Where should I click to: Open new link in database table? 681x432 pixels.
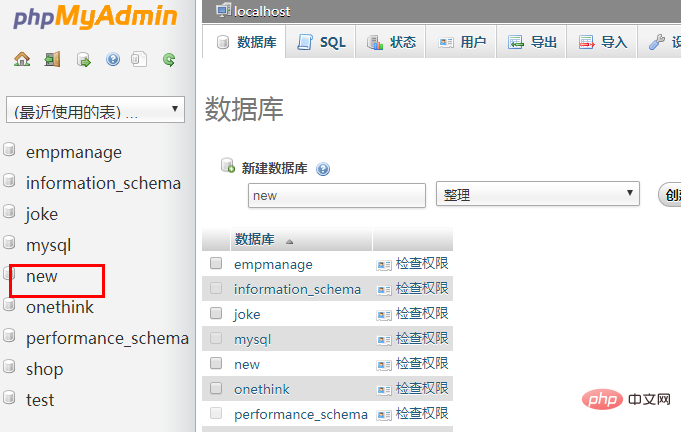(247, 365)
